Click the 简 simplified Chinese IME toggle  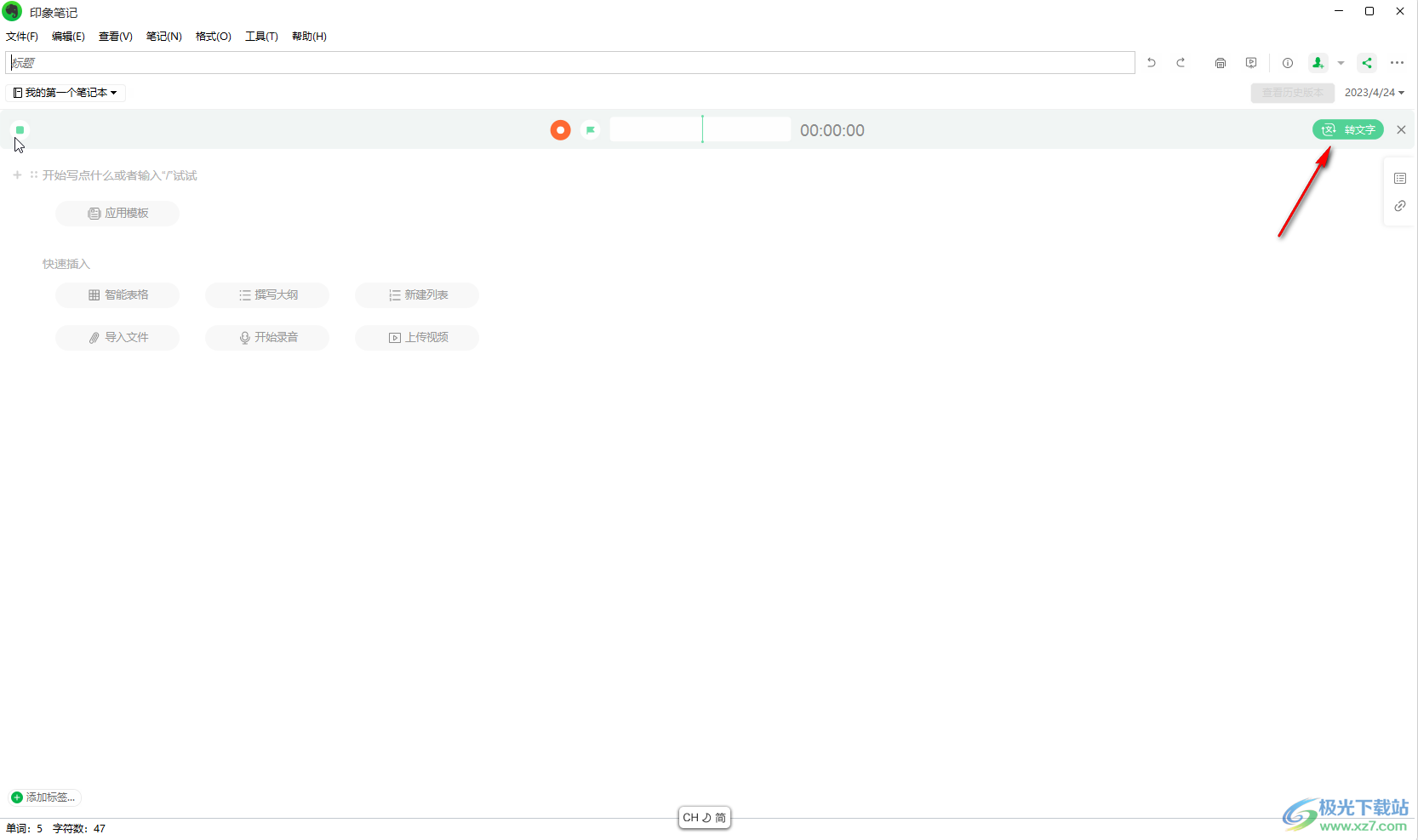coord(721,818)
